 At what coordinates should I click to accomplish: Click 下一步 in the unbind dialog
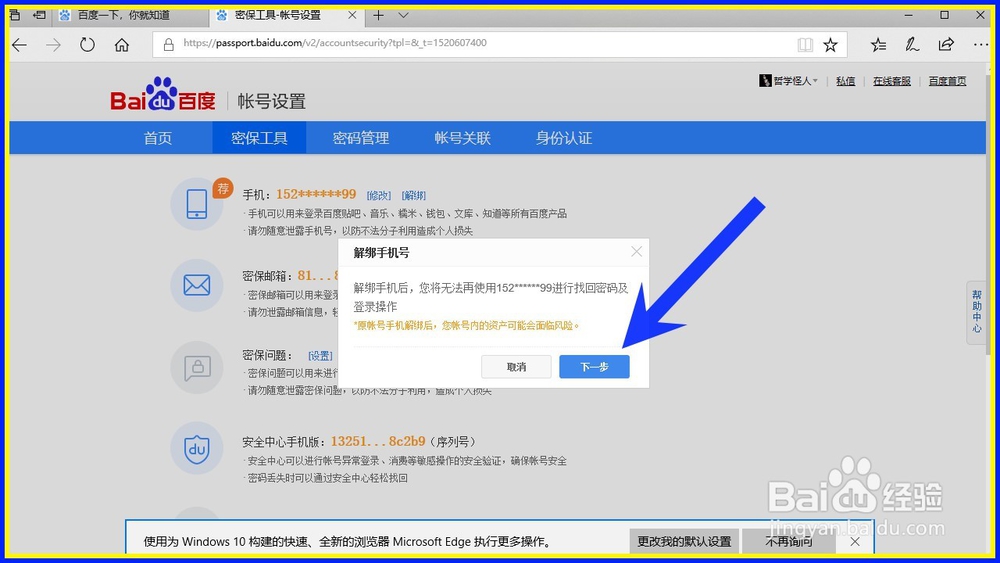click(594, 367)
